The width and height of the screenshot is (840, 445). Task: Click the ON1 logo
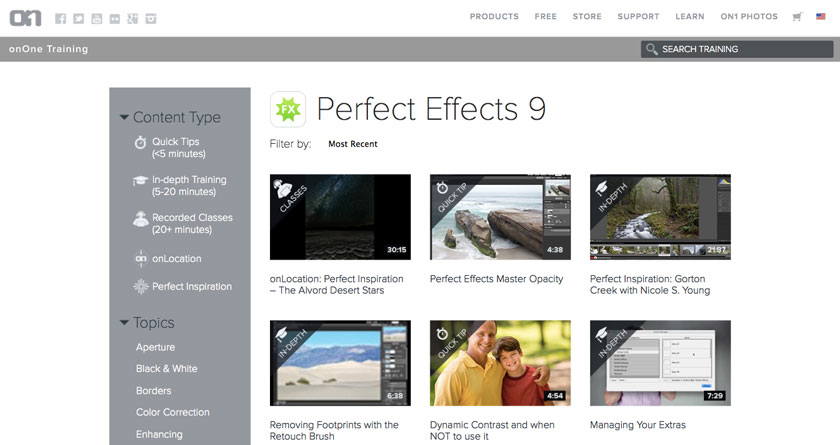[x=25, y=18]
